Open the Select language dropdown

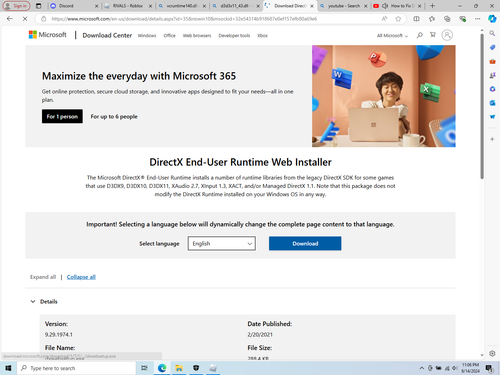(x=222, y=244)
